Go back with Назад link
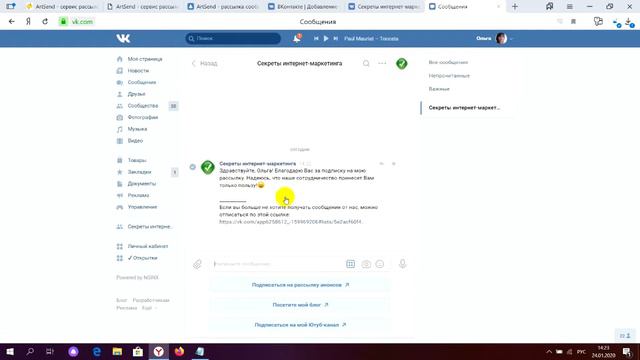Image resolution: width=640 pixels, height=360 pixels. (x=205, y=63)
